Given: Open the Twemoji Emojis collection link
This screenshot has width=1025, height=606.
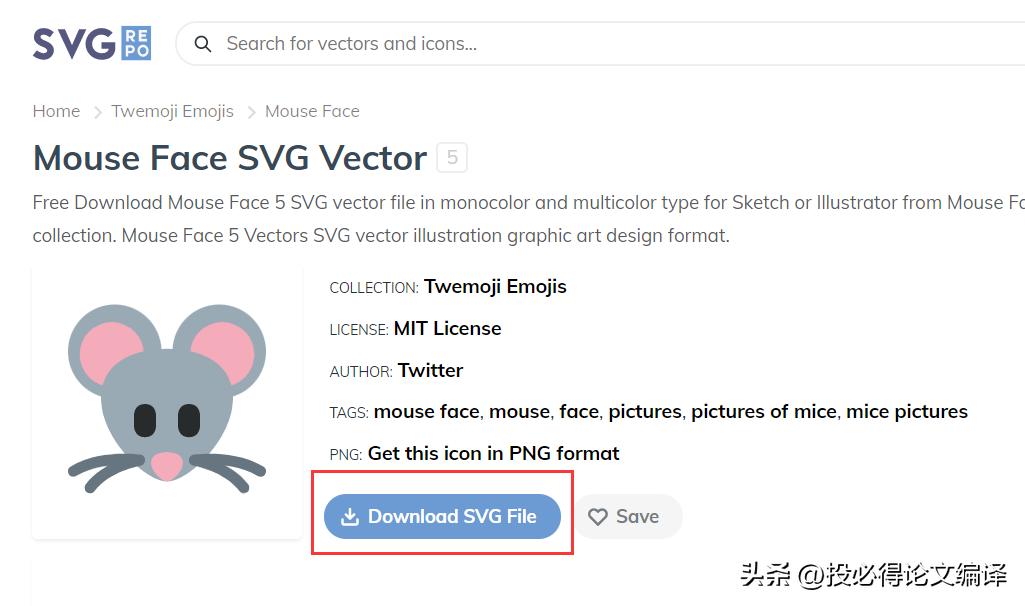Looking at the screenshot, I should pyautogui.click(x=495, y=287).
